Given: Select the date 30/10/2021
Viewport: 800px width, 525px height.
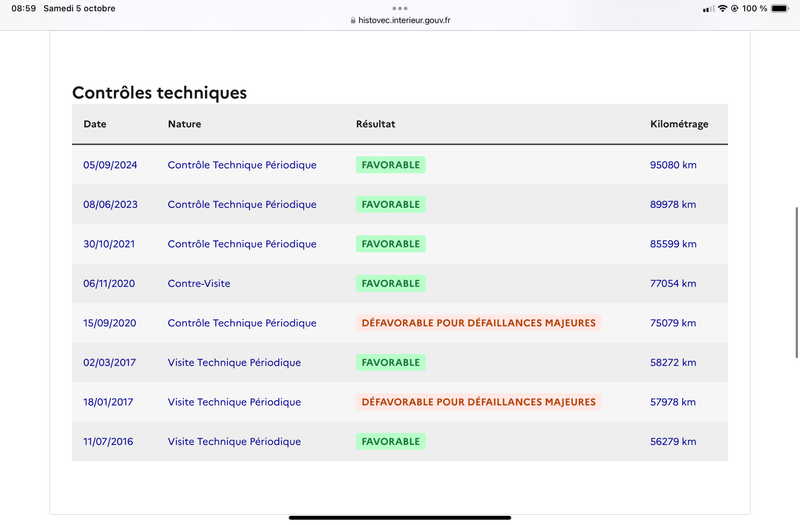Looking at the screenshot, I should point(109,244).
